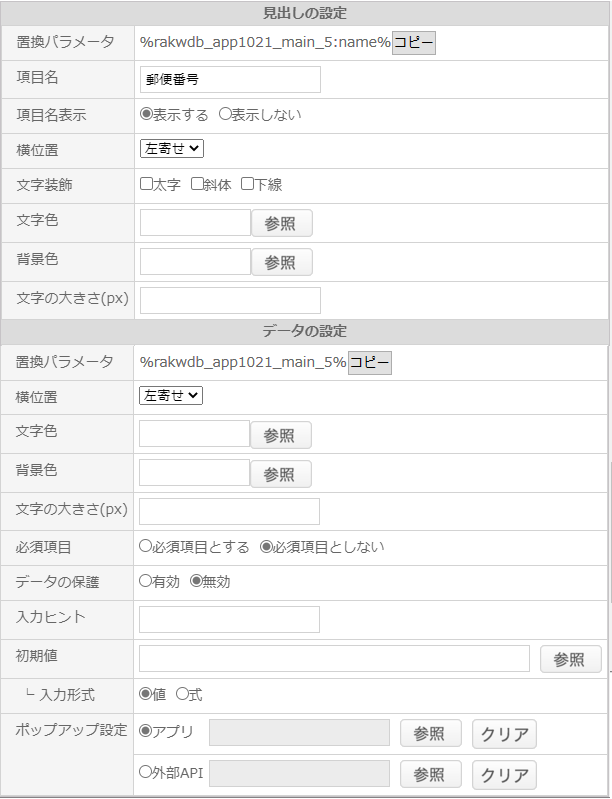Image resolution: width=612 pixels, height=799 pixels.
Task: Set データの保護 to 有効
Action: tap(145, 581)
